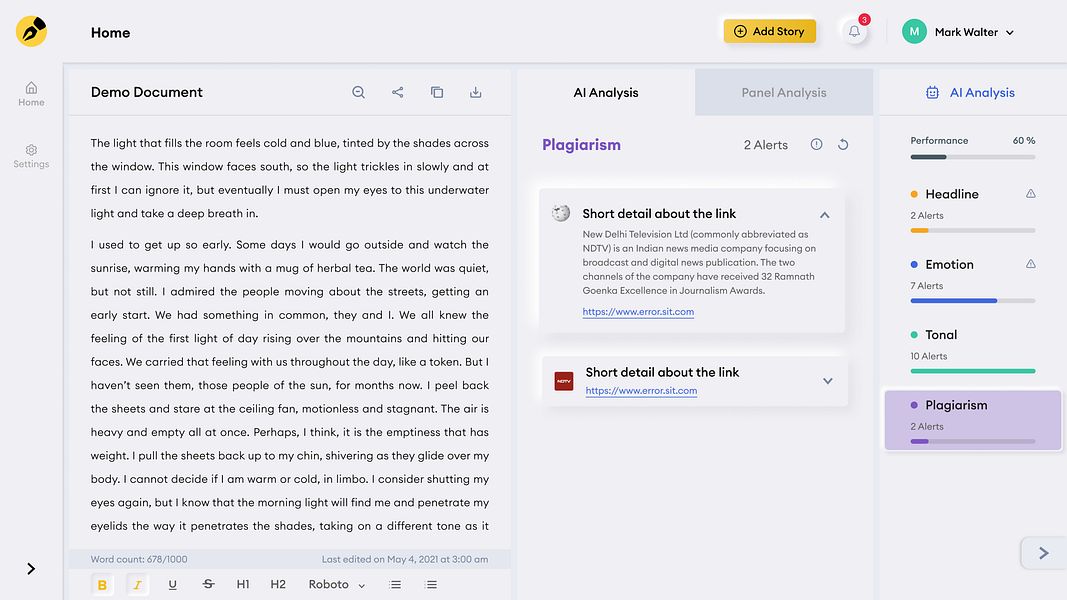
Task: Switch to the Panel Analysis tab
Action: tap(784, 93)
